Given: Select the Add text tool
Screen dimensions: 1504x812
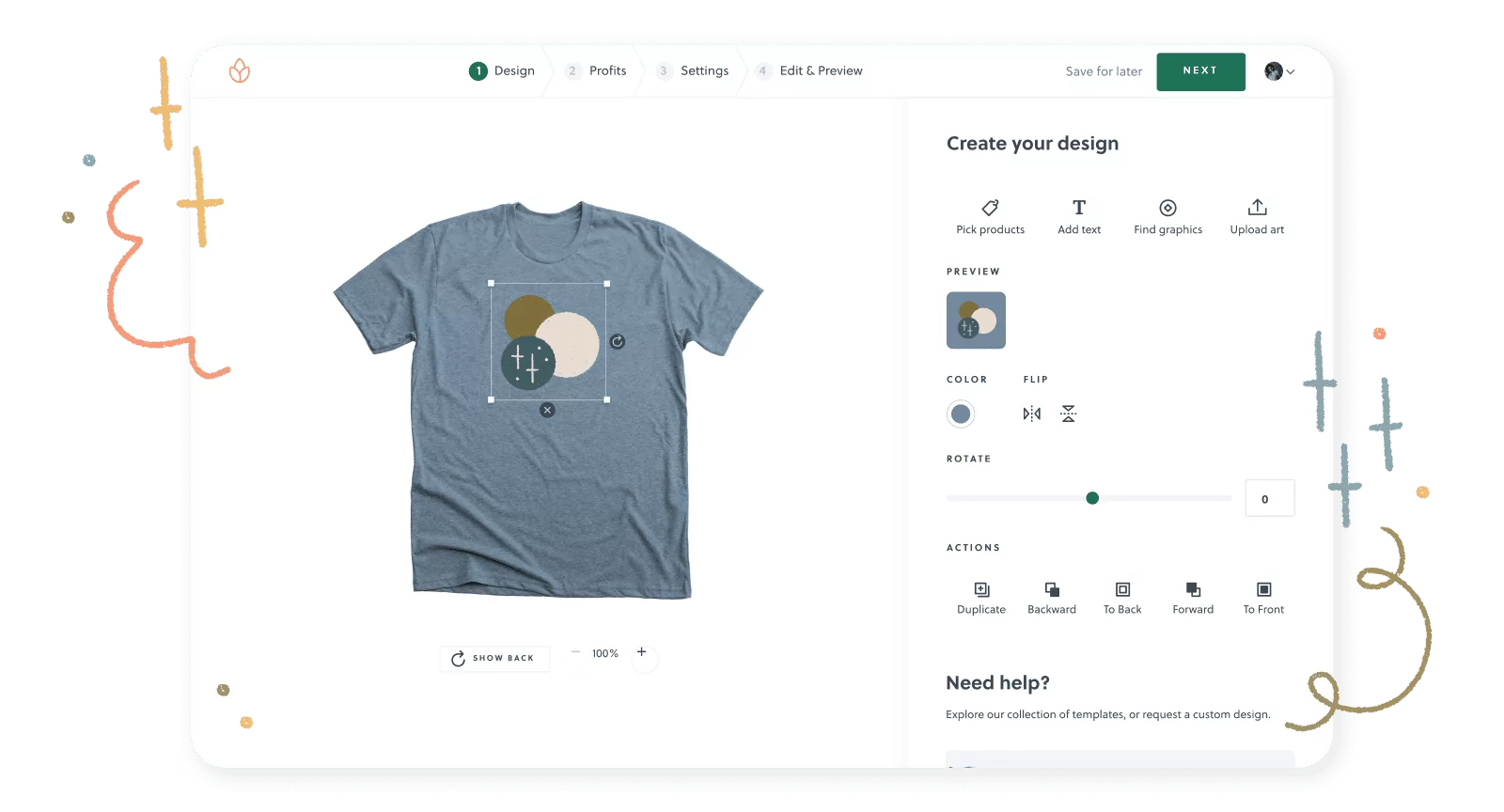Looking at the screenshot, I should point(1079,216).
